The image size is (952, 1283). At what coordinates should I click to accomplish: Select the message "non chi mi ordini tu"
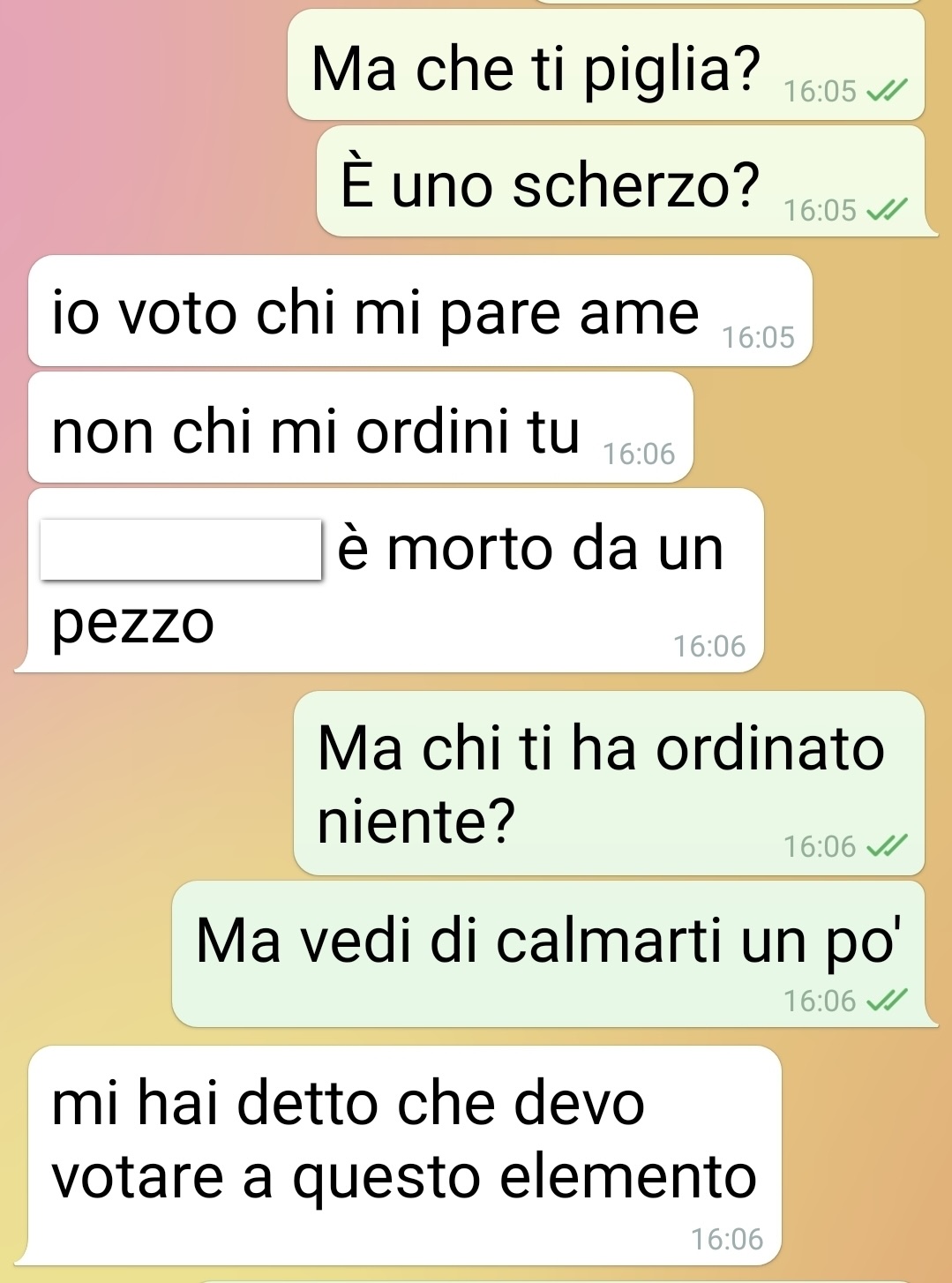(x=361, y=427)
